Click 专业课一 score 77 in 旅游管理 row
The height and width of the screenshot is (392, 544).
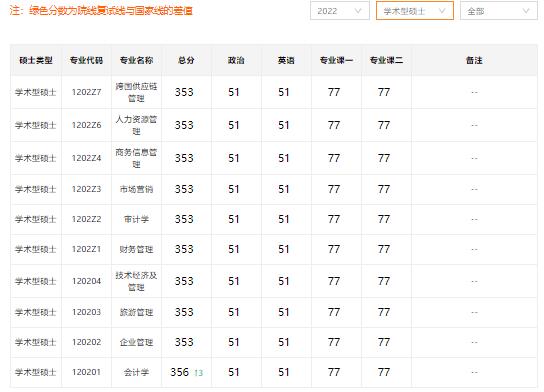point(334,312)
